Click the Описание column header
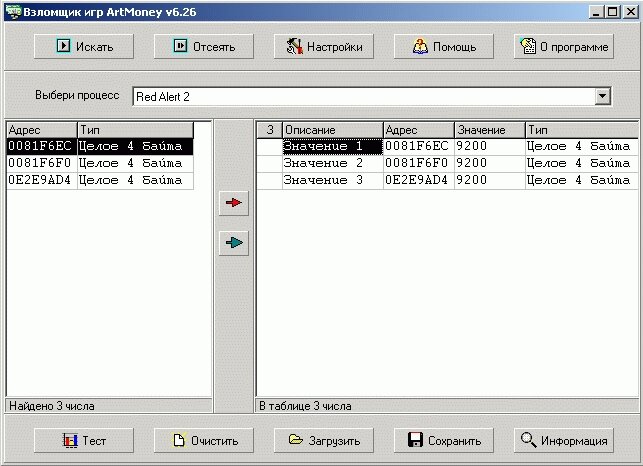The width and height of the screenshot is (643, 466). [333, 130]
